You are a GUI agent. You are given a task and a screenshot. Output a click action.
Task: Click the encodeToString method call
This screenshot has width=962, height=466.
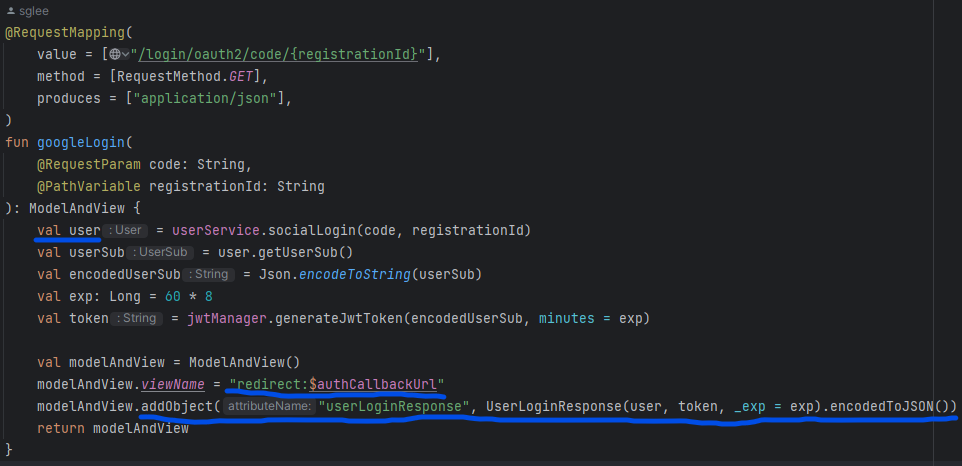(x=355, y=275)
